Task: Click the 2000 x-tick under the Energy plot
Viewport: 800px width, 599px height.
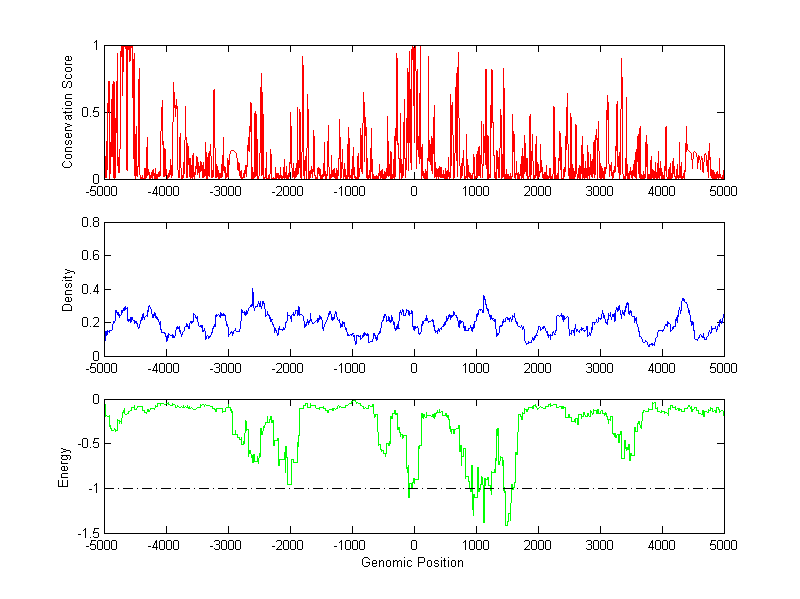Action: pos(537,545)
